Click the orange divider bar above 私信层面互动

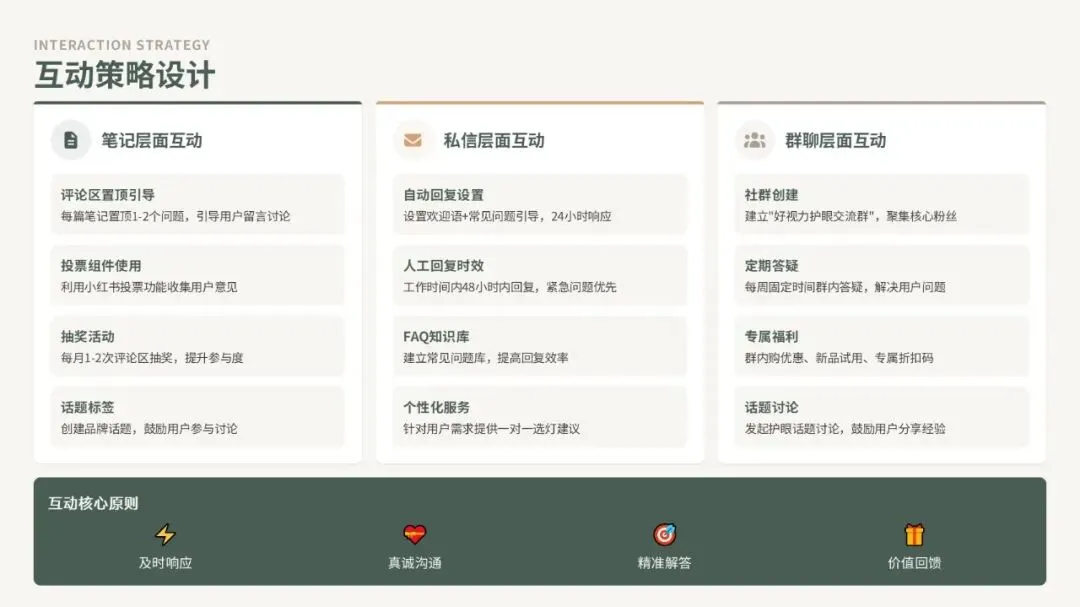pos(540,100)
